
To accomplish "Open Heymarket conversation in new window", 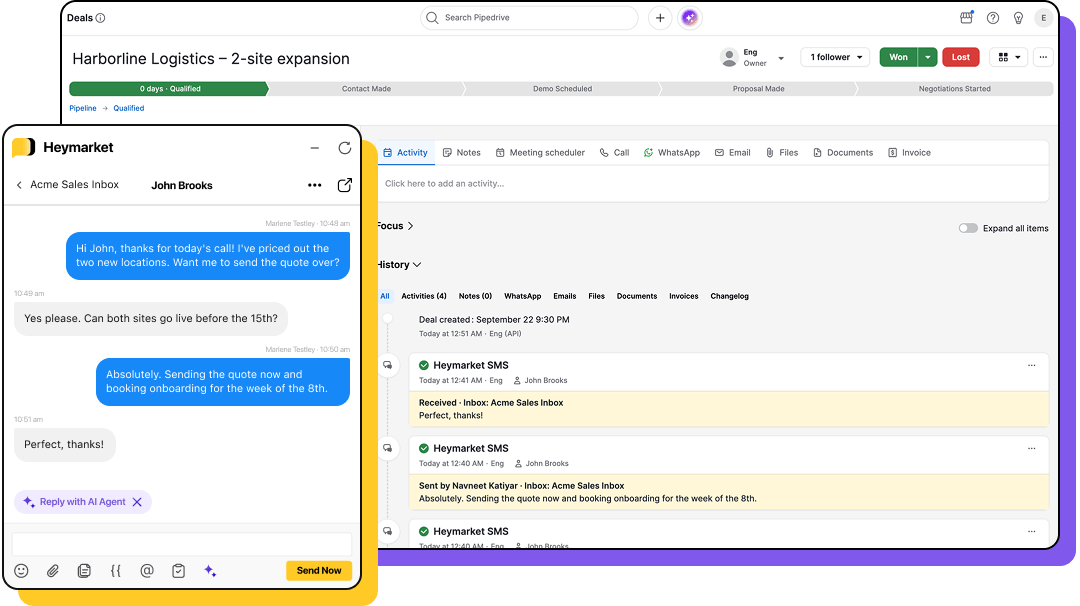I will [344, 185].
